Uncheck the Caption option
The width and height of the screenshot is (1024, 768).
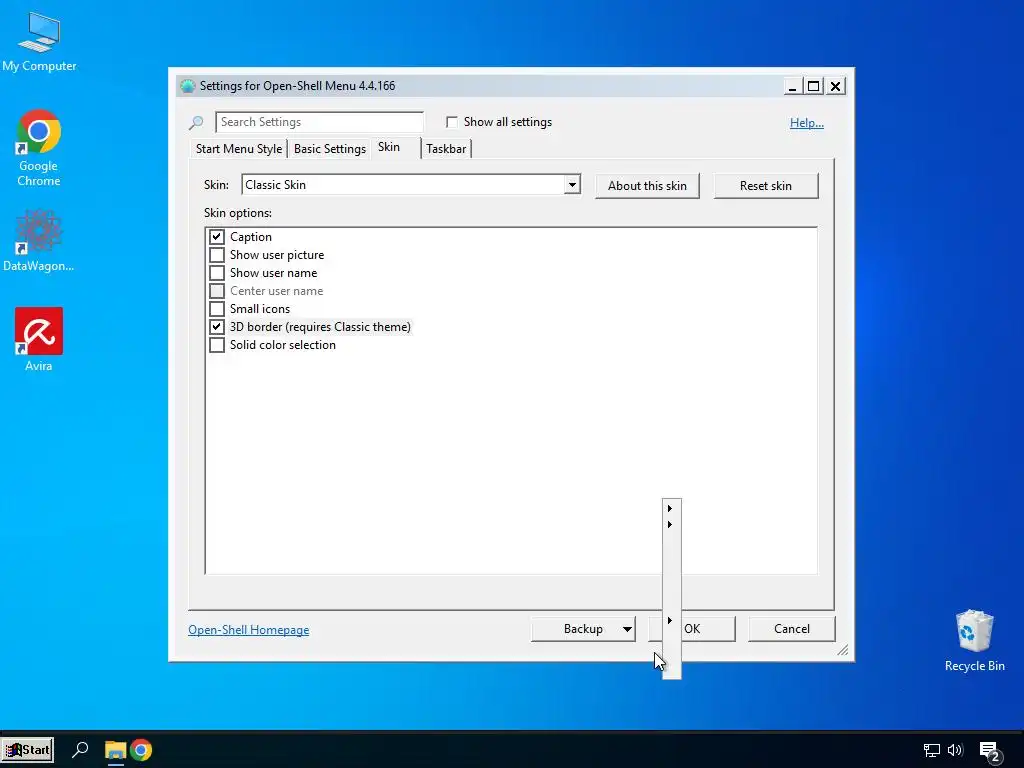pyautogui.click(x=217, y=236)
